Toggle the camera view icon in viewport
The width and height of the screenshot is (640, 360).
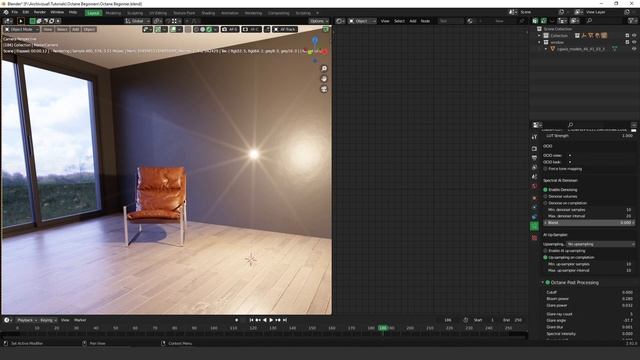pos(324,89)
